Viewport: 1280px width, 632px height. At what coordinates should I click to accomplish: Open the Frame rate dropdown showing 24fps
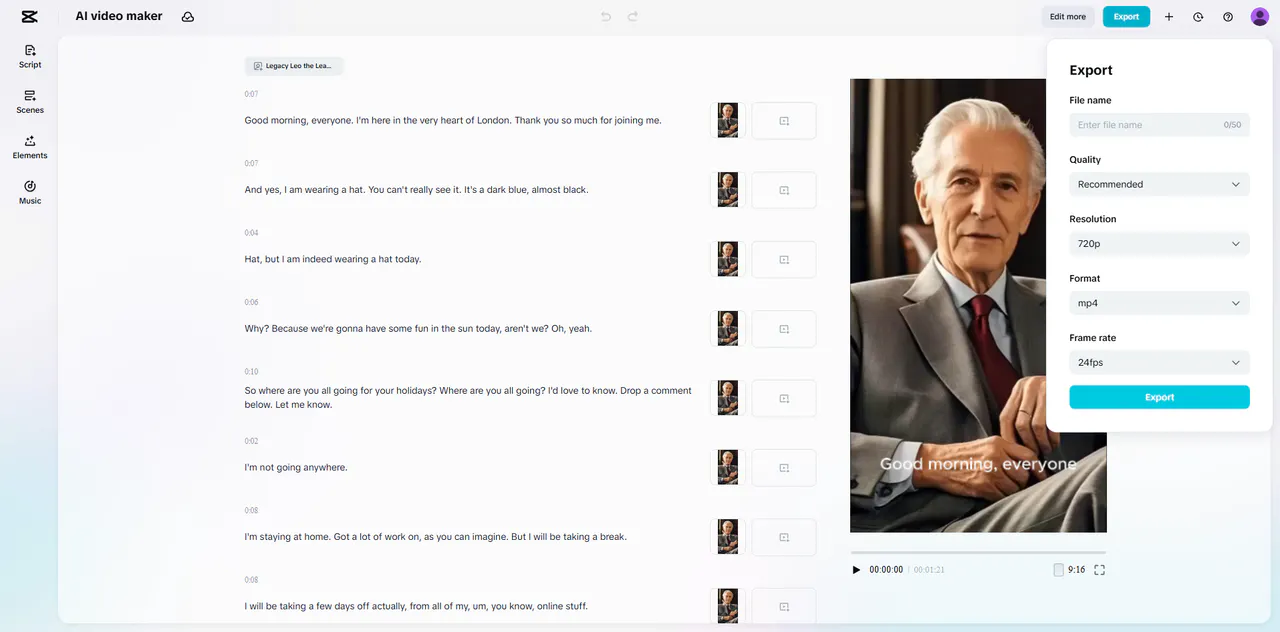(1159, 362)
